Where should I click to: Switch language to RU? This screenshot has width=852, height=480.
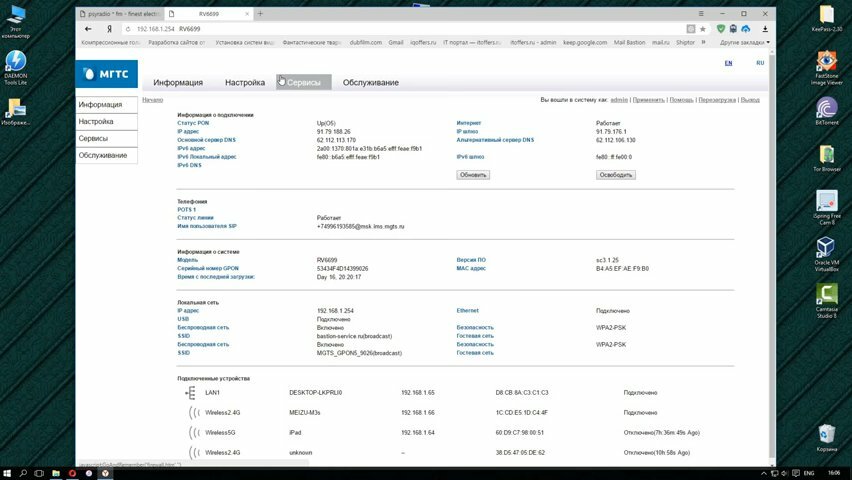point(760,63)
